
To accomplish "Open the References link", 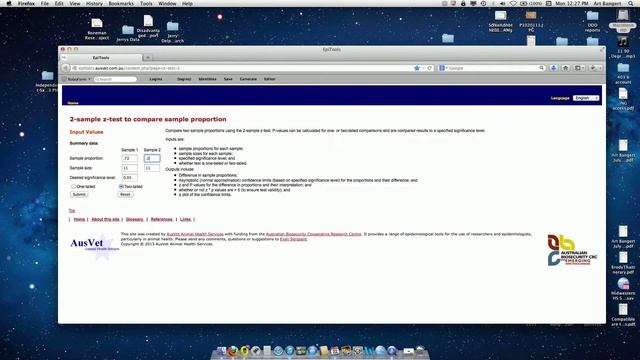I will (162, 220).
